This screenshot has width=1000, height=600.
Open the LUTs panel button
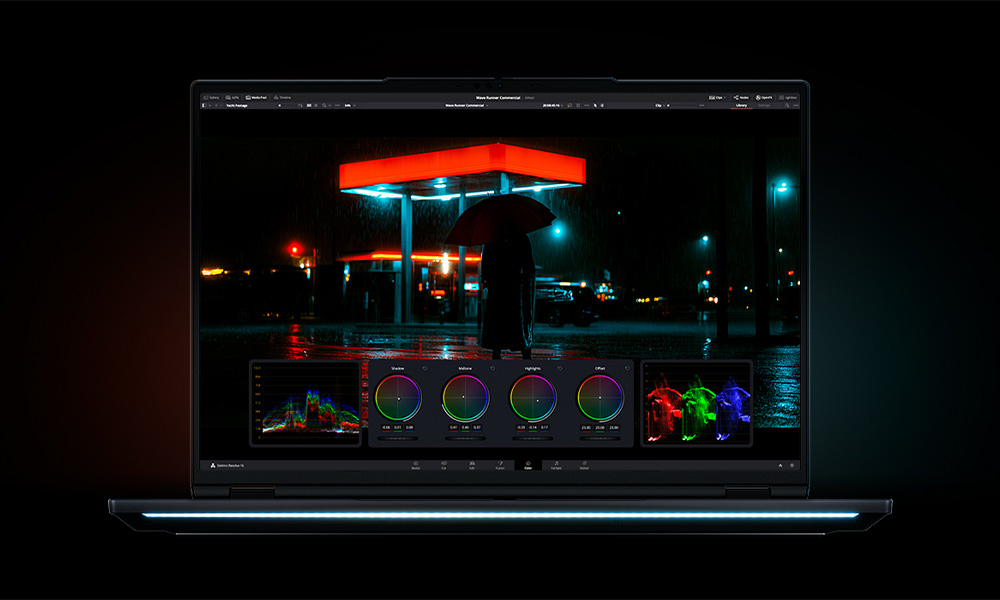[232, 98]
